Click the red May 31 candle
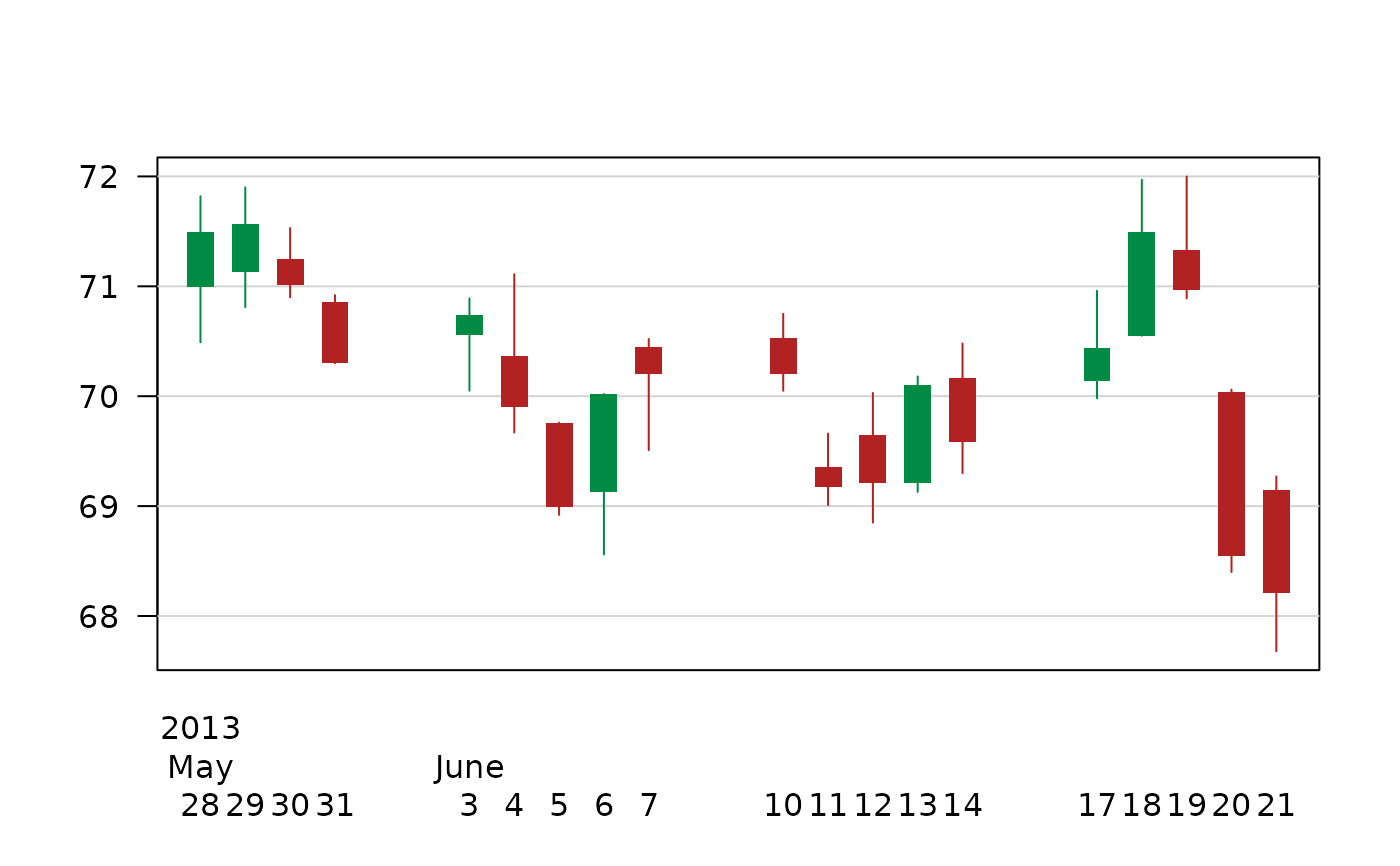Viewport: 1400px width, 866px height. click(335, 332)
